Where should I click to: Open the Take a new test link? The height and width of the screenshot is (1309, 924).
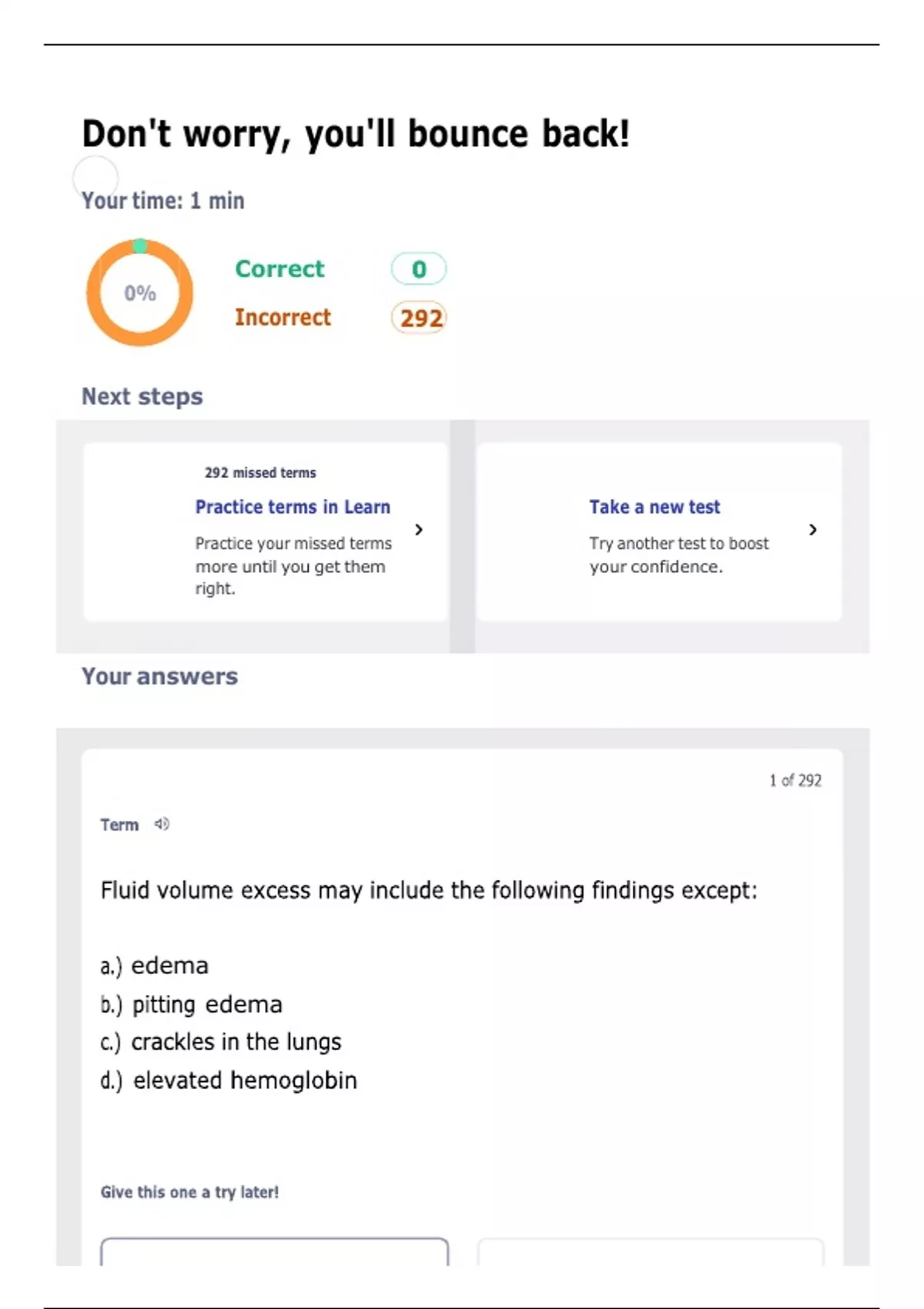tap(654, 507)
